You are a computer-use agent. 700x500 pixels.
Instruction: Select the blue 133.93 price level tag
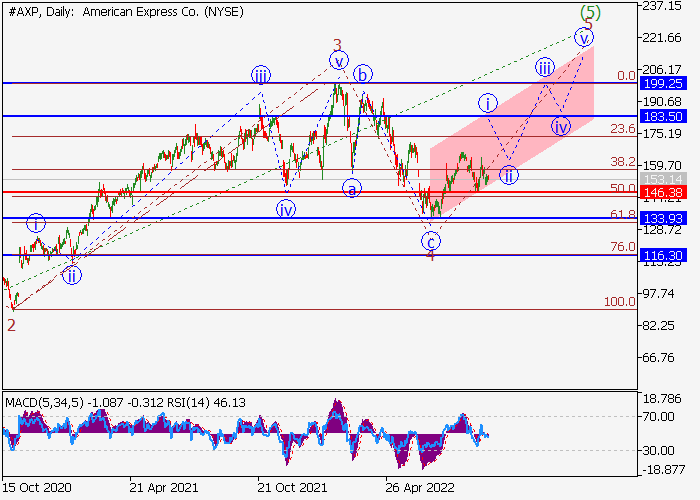(x=660, y=218)
